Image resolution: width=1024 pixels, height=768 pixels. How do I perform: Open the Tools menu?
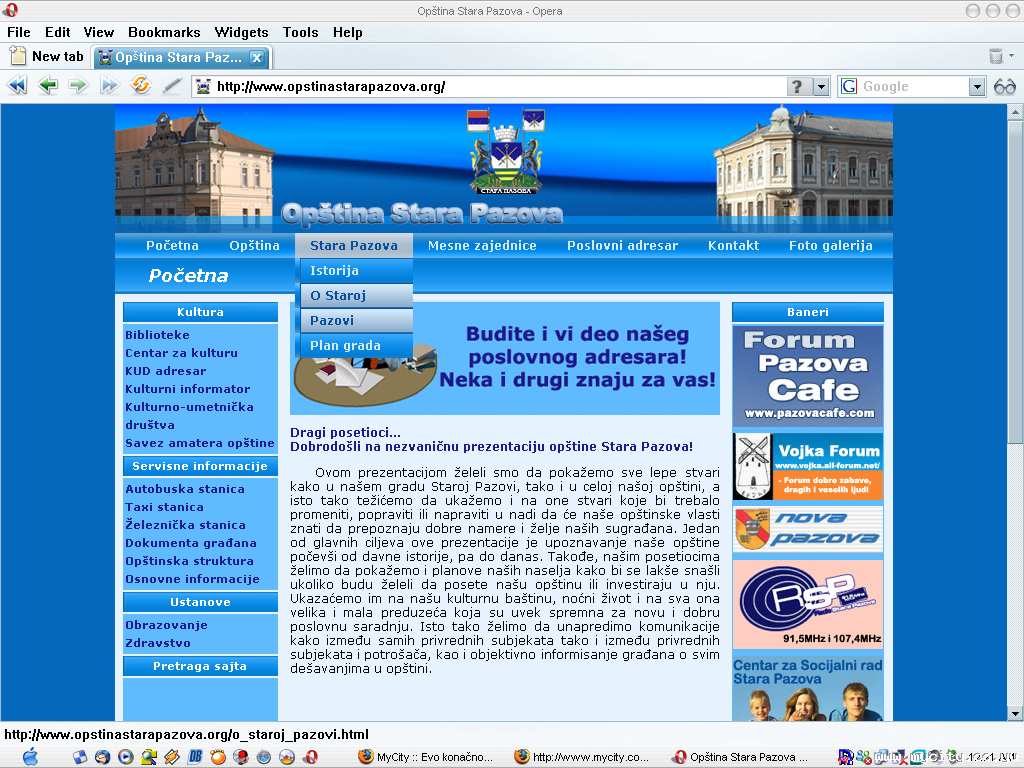(x=300, y=32)
